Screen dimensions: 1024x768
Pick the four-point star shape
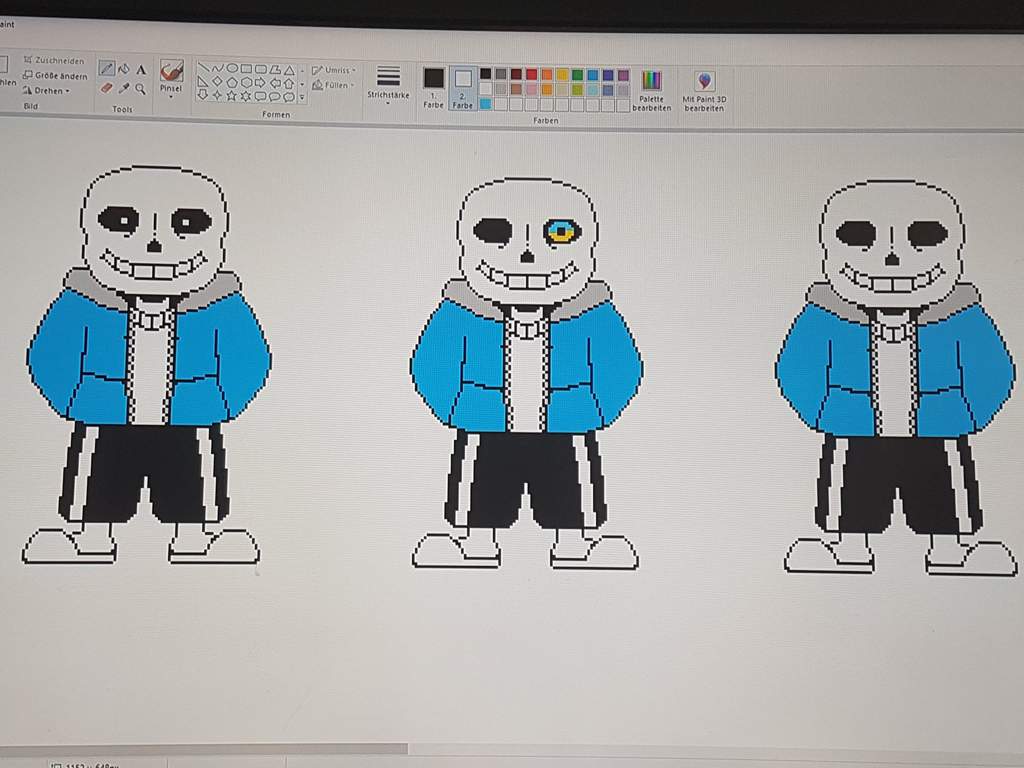(x=217, y=95)
